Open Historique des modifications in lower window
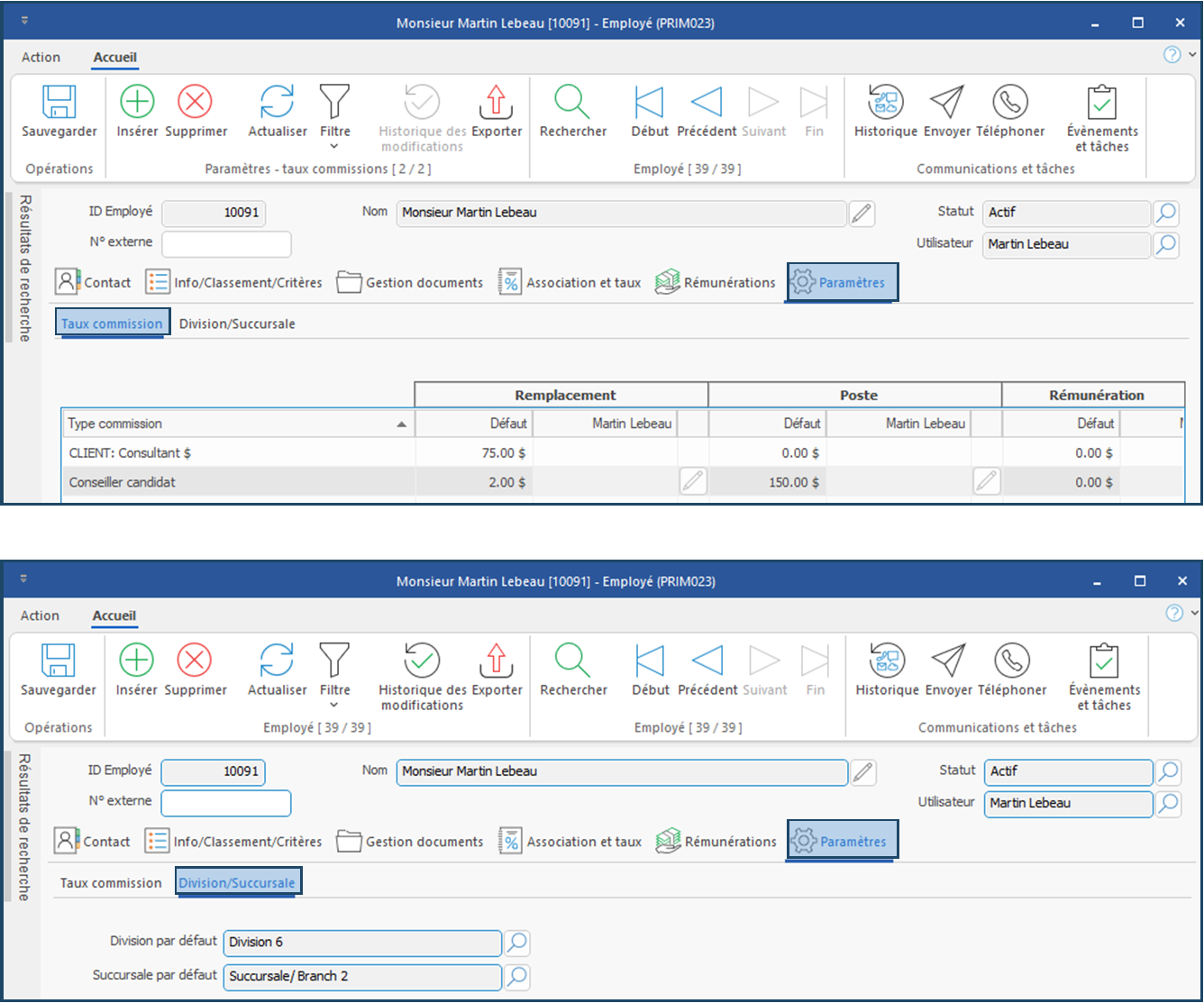This screenshot has width=1204, height=1003. click(x=422, y=661)
